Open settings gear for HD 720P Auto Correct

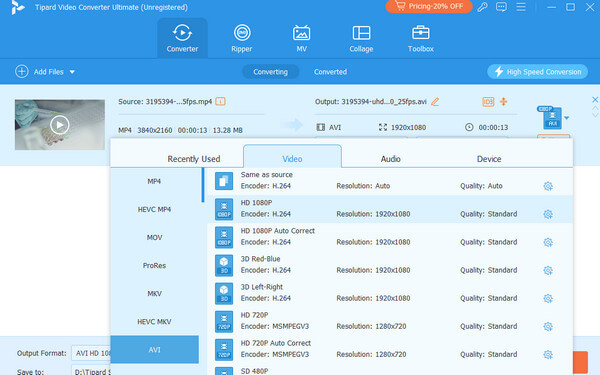pyautogui.click(x=548, y=354)
